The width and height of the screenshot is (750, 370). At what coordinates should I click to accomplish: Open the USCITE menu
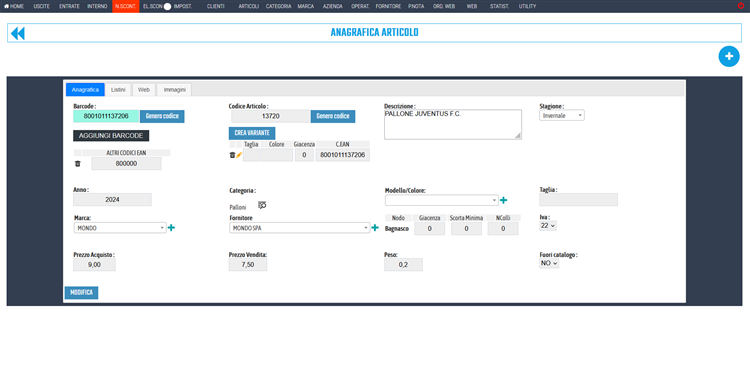(42, 6)
